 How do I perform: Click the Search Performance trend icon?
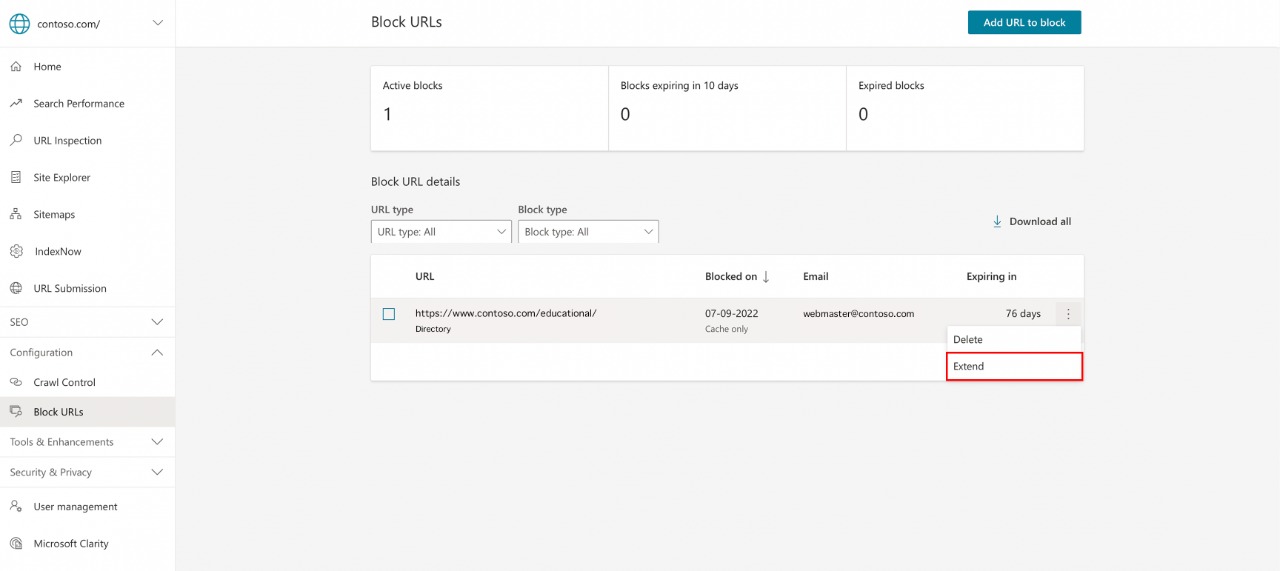click(16, 104)
